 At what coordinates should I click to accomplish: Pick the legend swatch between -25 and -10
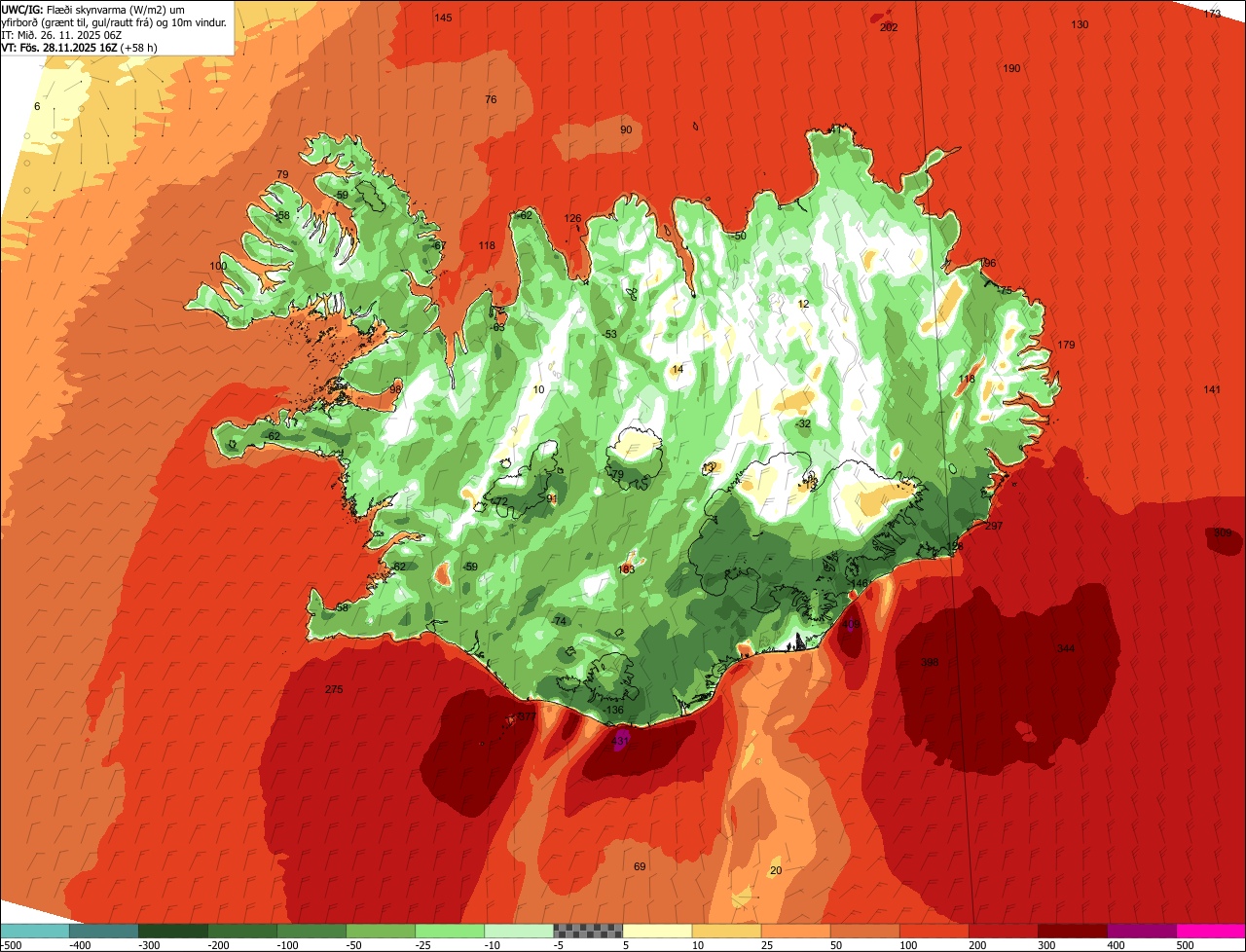pyautogui.click(x=450, y=931)
